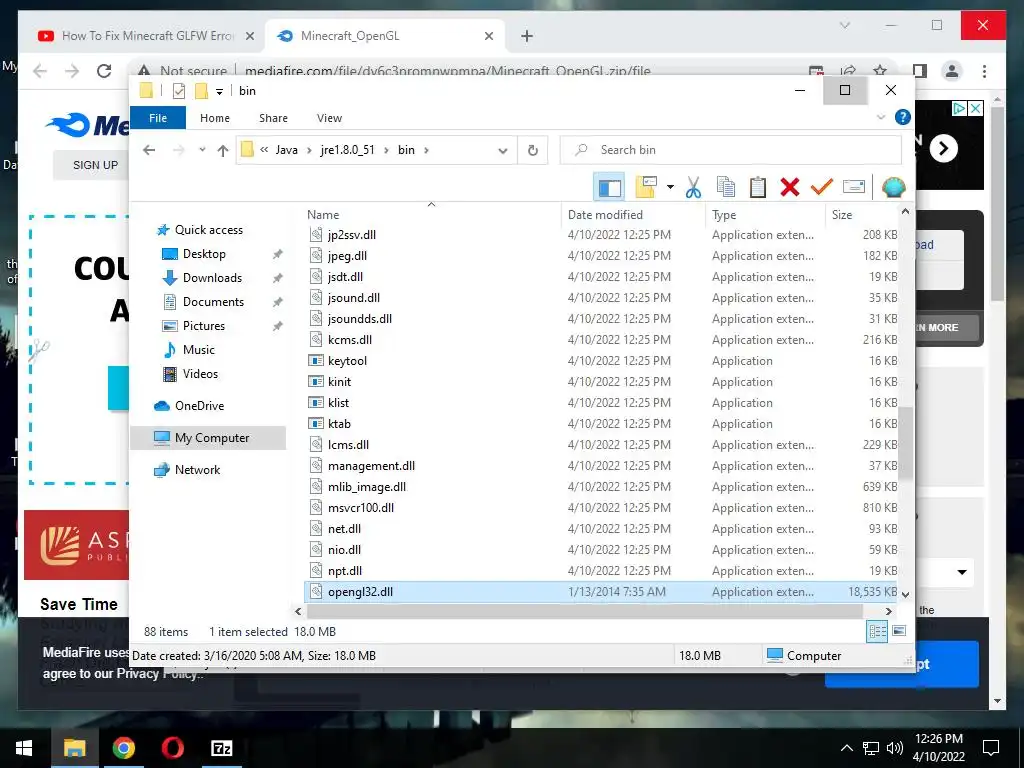Open the Share ribbon tab
1024x768 pixels.
[273, 118]
